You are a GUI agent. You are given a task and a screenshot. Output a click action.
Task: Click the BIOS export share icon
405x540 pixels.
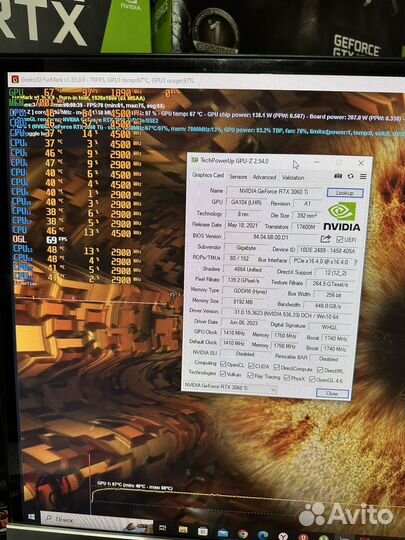pyautogui.click(x=325, y=239)
